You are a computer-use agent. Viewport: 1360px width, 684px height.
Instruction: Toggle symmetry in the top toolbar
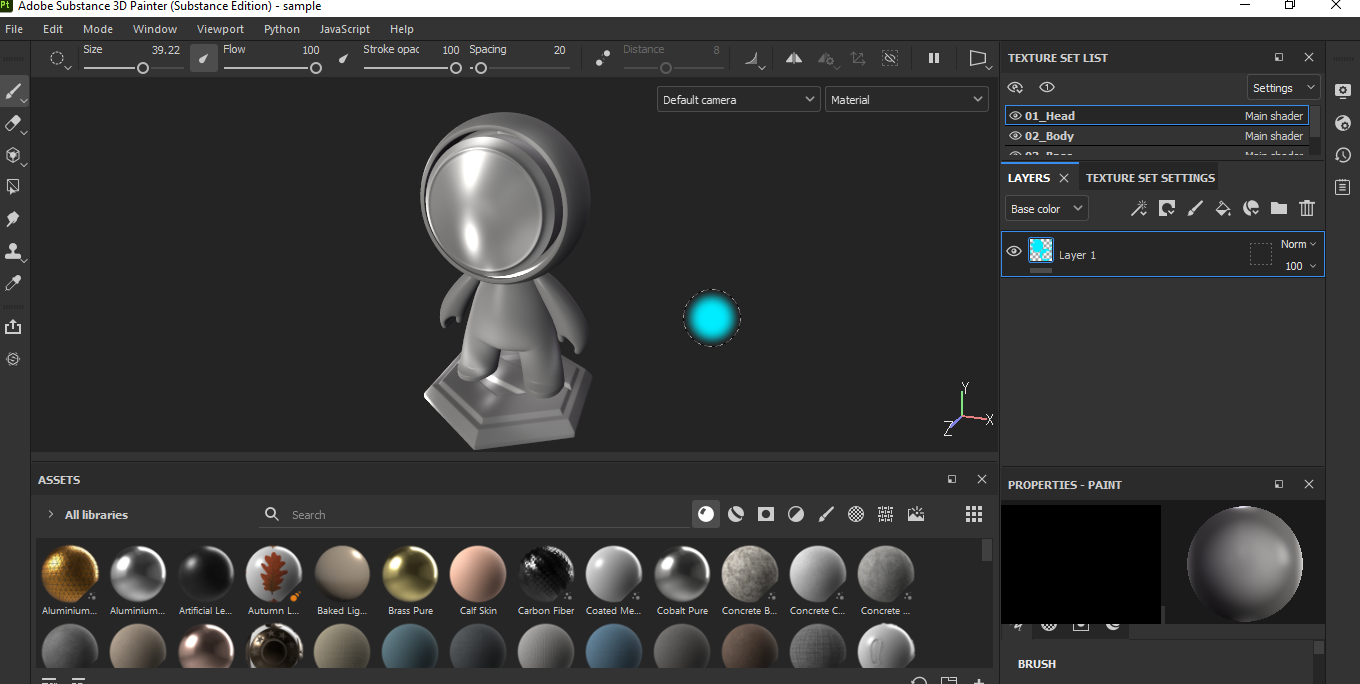tap(793, 58)
